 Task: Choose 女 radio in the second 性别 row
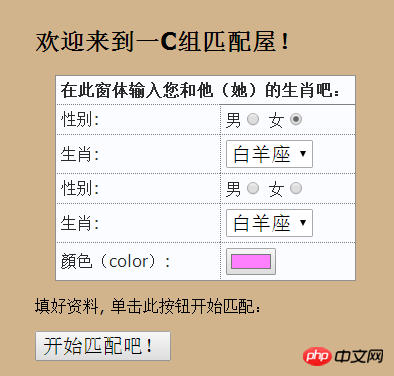tap(296, 188)
